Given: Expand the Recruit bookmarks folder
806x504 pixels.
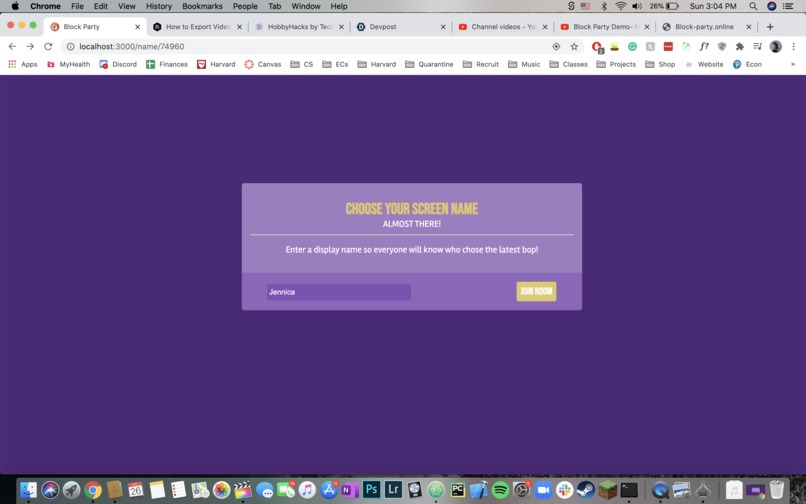Looking at the screenshot, I should tap(481, 64).
